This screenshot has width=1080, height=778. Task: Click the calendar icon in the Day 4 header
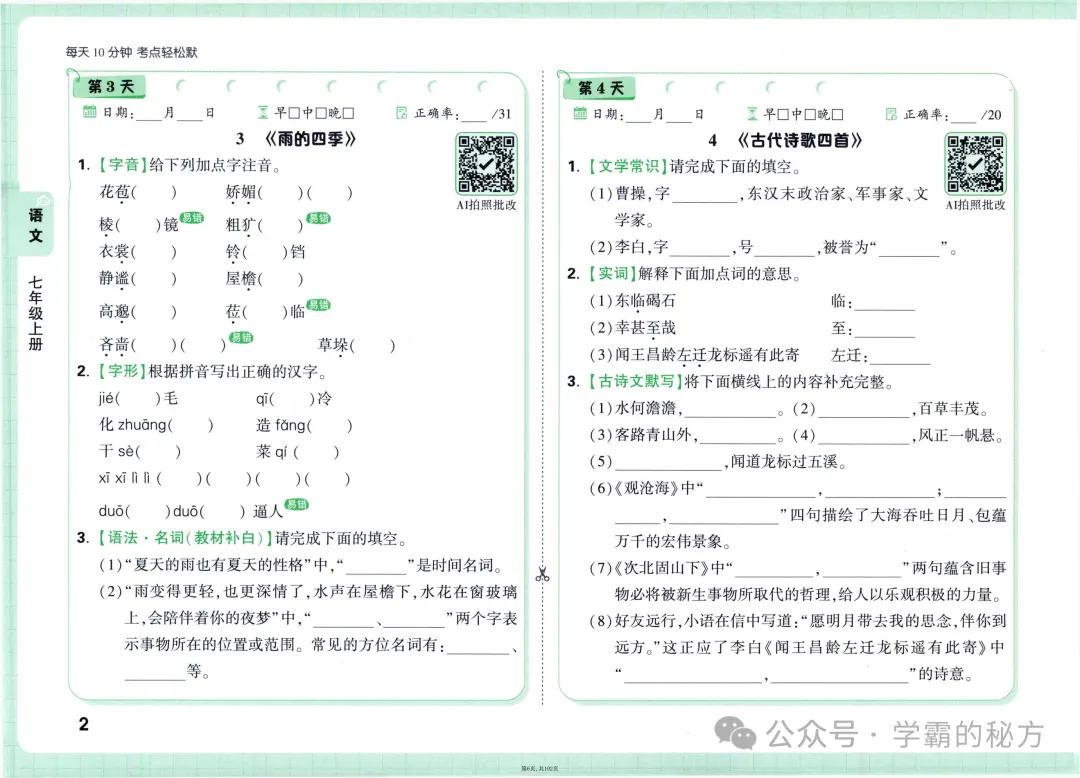[580, 113]
